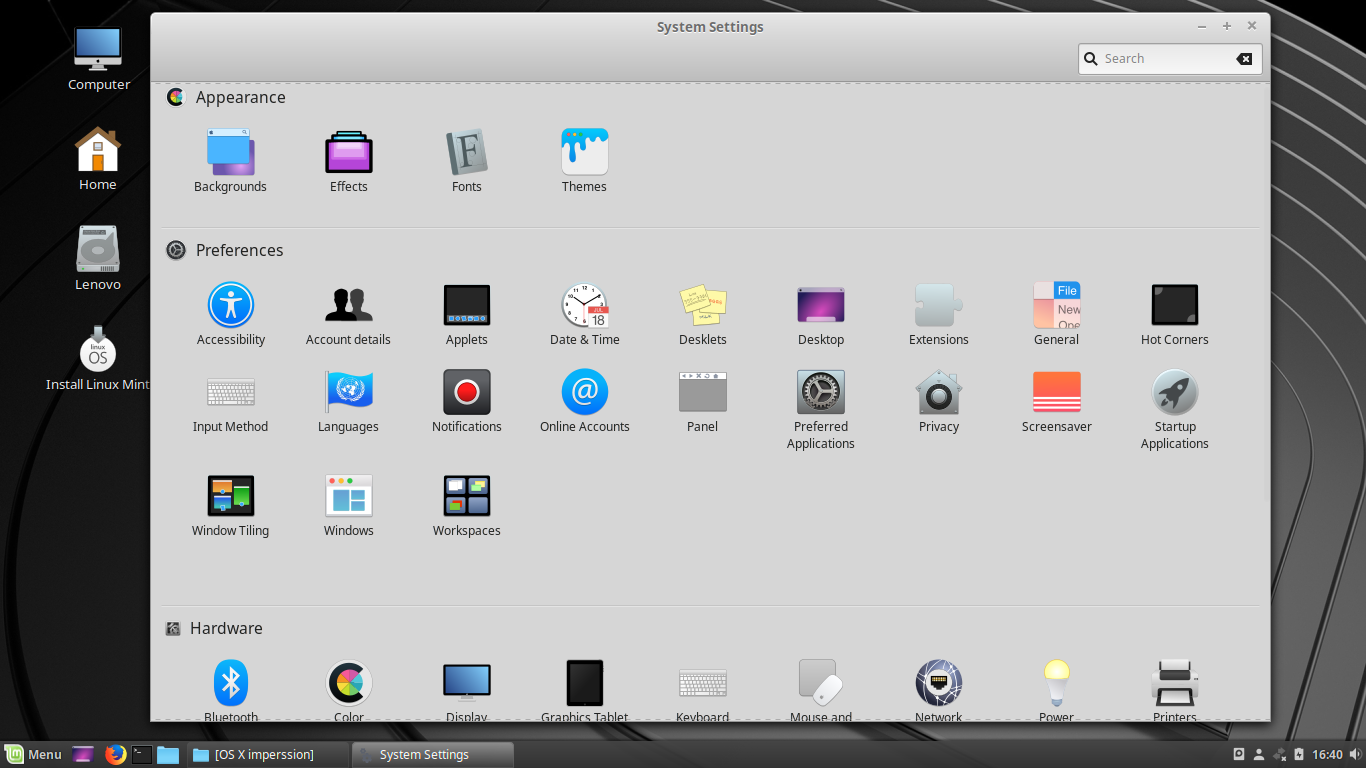Screen dimensions: 1366x768
Task: Open Preferred Applications settings
Action: point(821,410)
